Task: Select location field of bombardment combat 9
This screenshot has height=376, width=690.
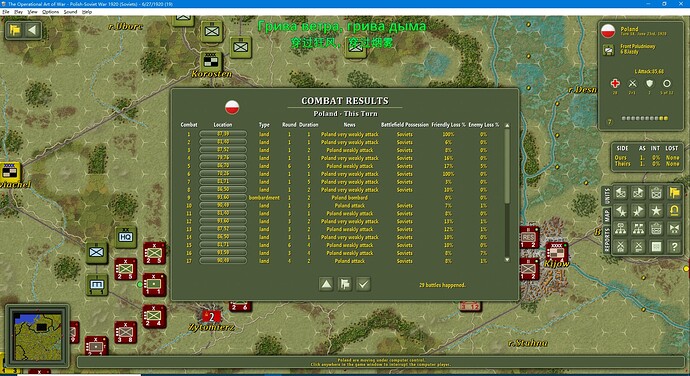Action: (223, 197)
